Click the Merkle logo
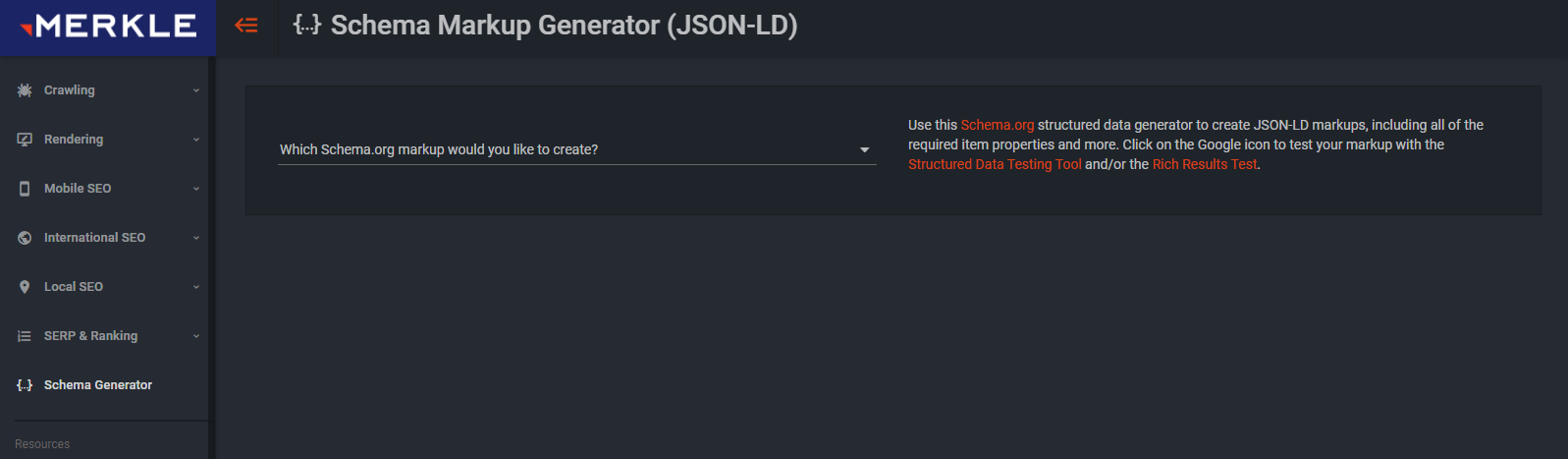Screen dimensions: 1568x459 click(x=108, y=27)
